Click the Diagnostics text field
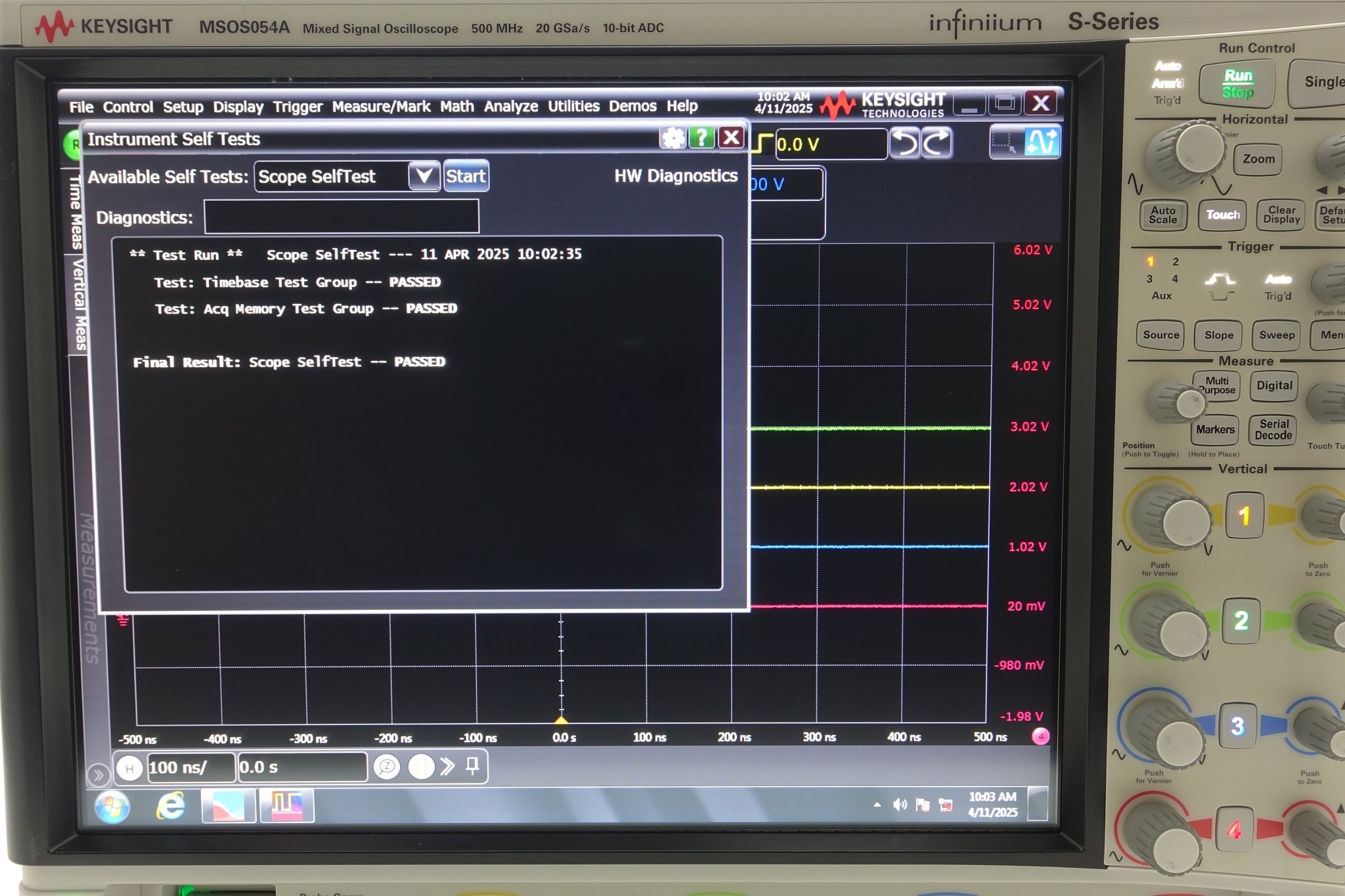1345x896 pixels. coord(342,217)
